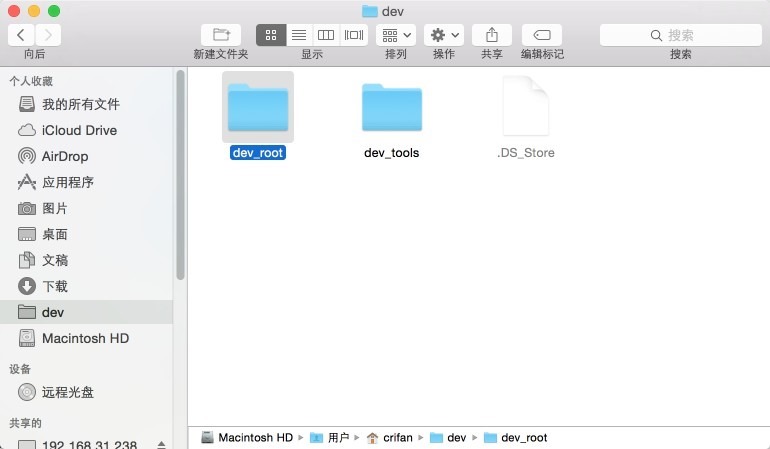770x449 pixels.
Task: Click the .DS_Store file name label
Action: point(526,153)
